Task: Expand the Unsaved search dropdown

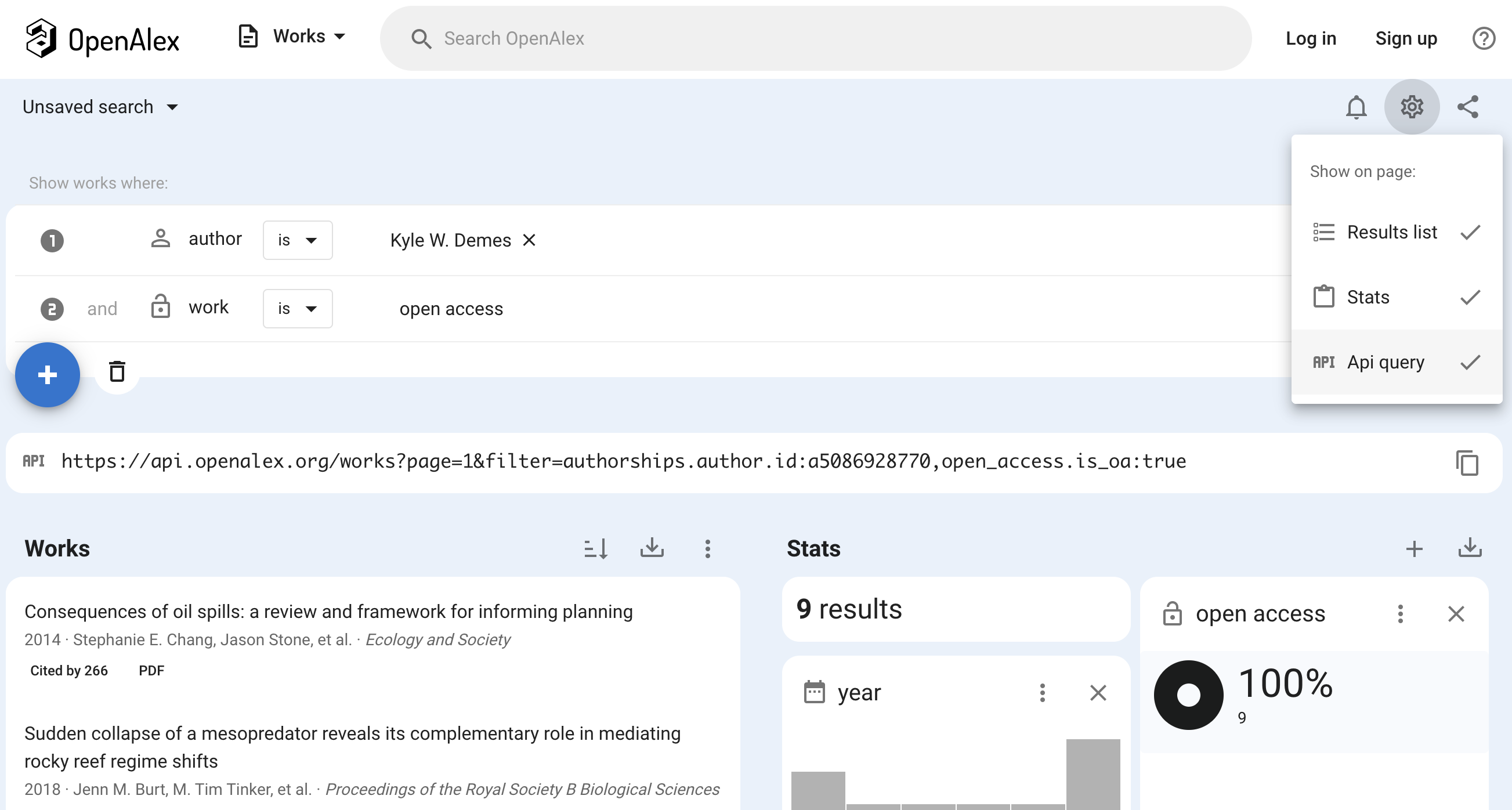Action: coord(100,107)
